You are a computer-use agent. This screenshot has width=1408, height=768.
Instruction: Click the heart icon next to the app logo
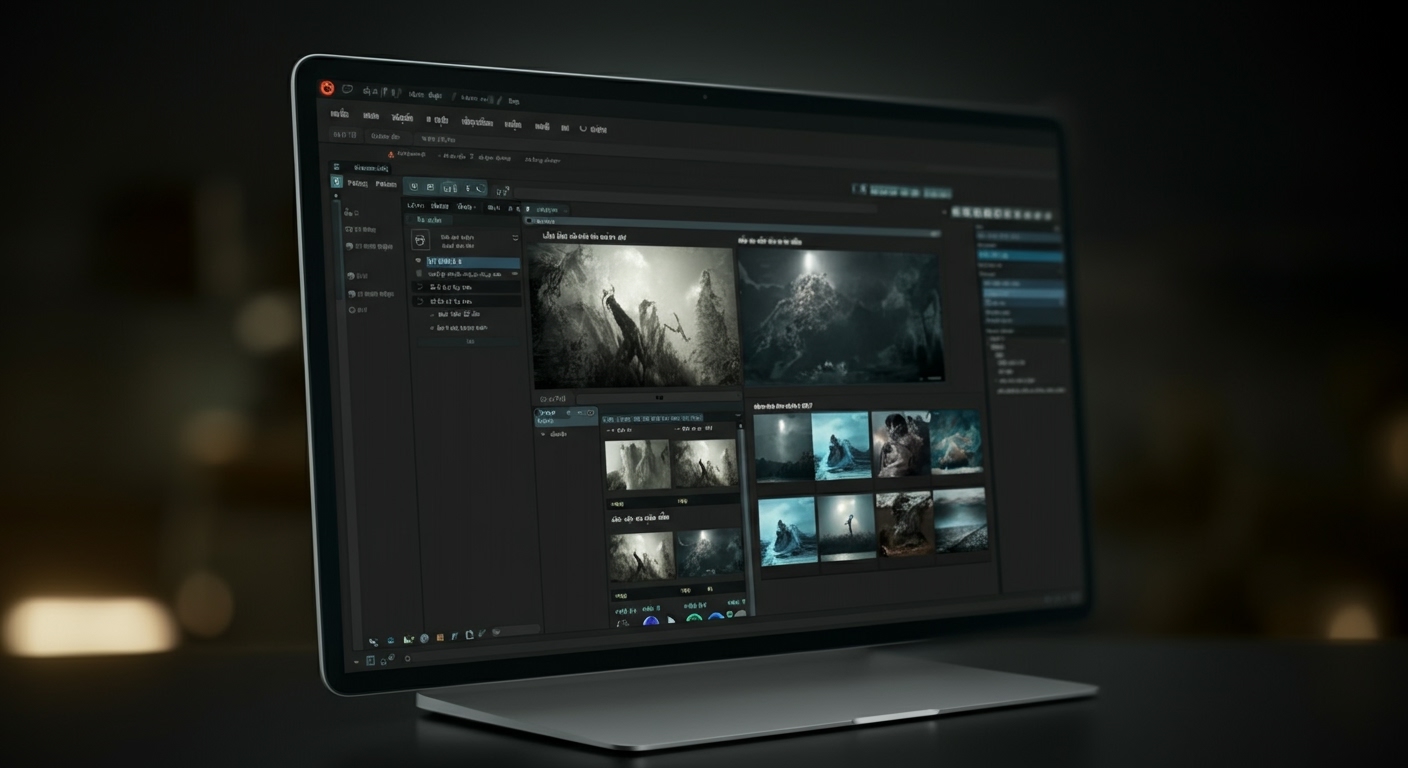click(348, 90)
